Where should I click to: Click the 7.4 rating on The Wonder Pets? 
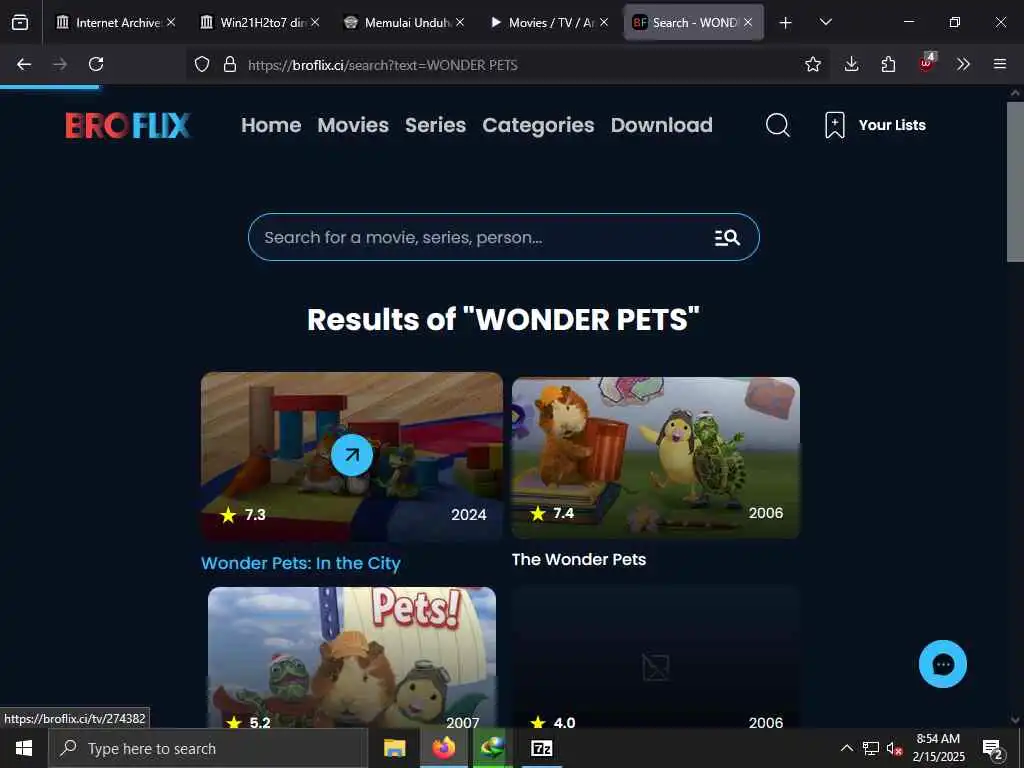pyautogui.click(x=552, y=513)
